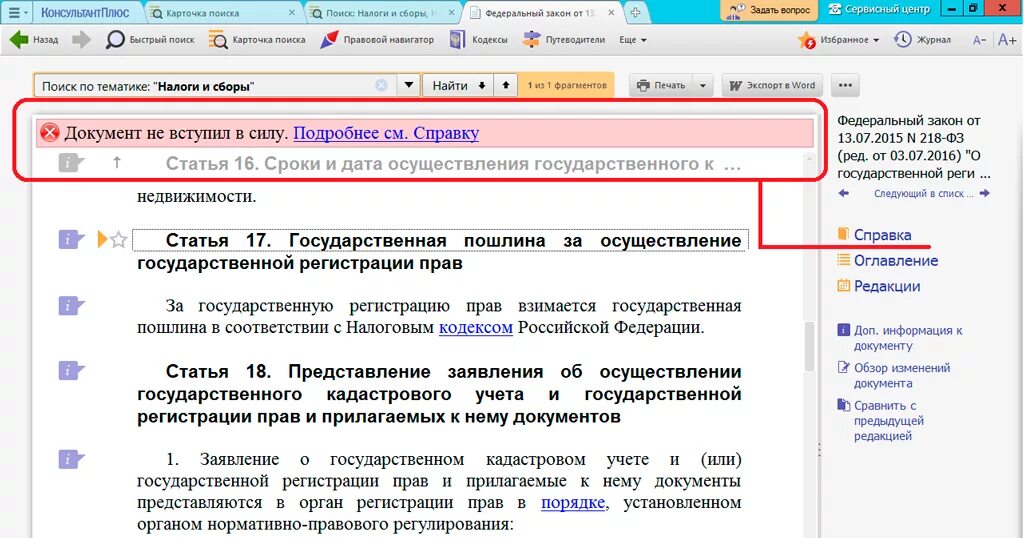Screen dimensions: 1024x538
Task: Open Правовой навигатор
Action: pos(377,39)
